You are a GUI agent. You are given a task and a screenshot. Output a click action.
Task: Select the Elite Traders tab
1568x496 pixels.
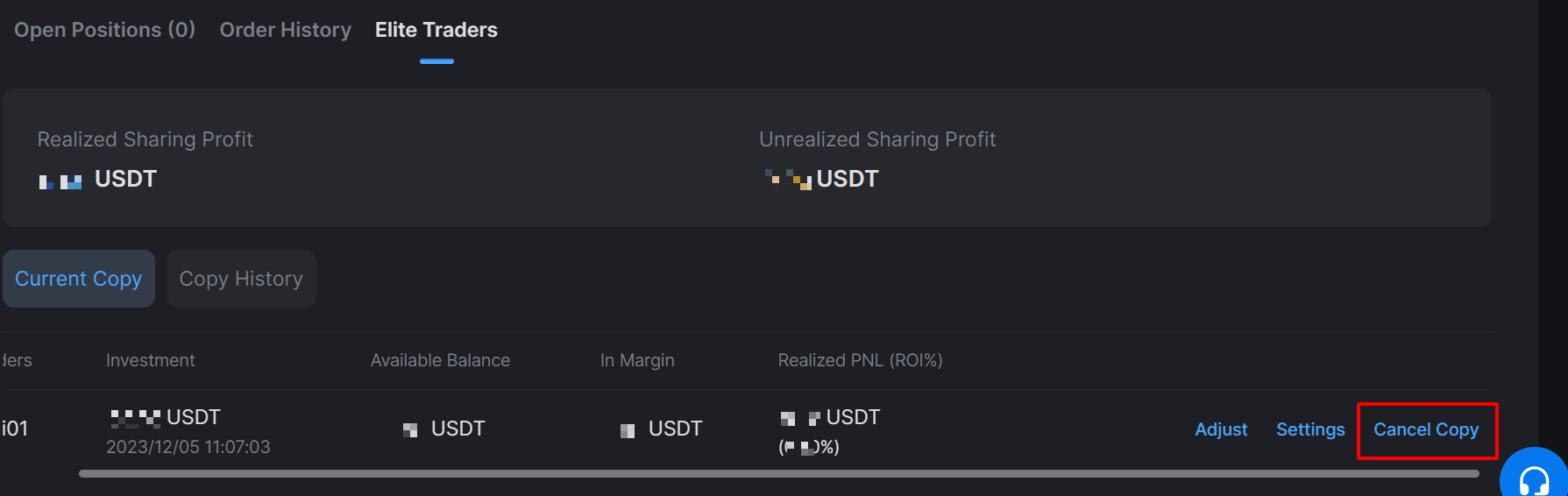tap(436, 30)
